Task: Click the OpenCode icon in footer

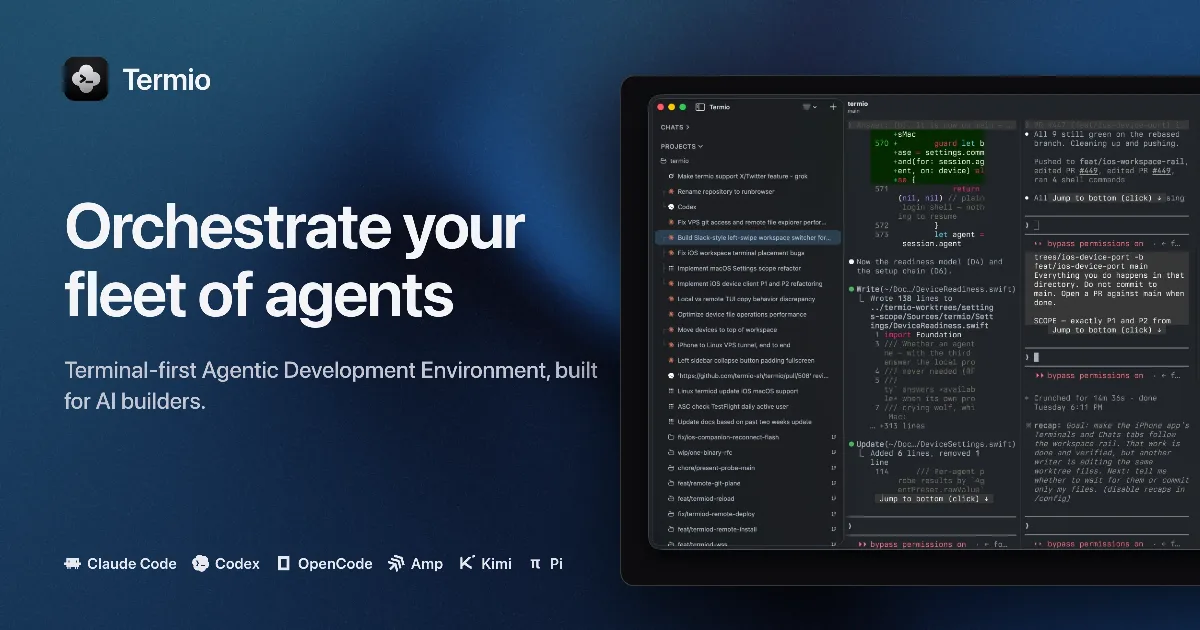Action: (284, 564)
